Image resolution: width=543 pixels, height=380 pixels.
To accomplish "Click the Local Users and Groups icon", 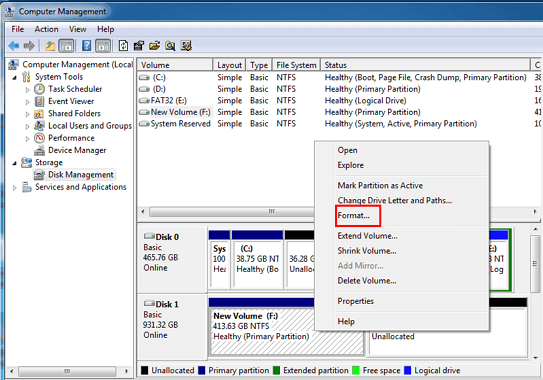I will coord(39,126).
